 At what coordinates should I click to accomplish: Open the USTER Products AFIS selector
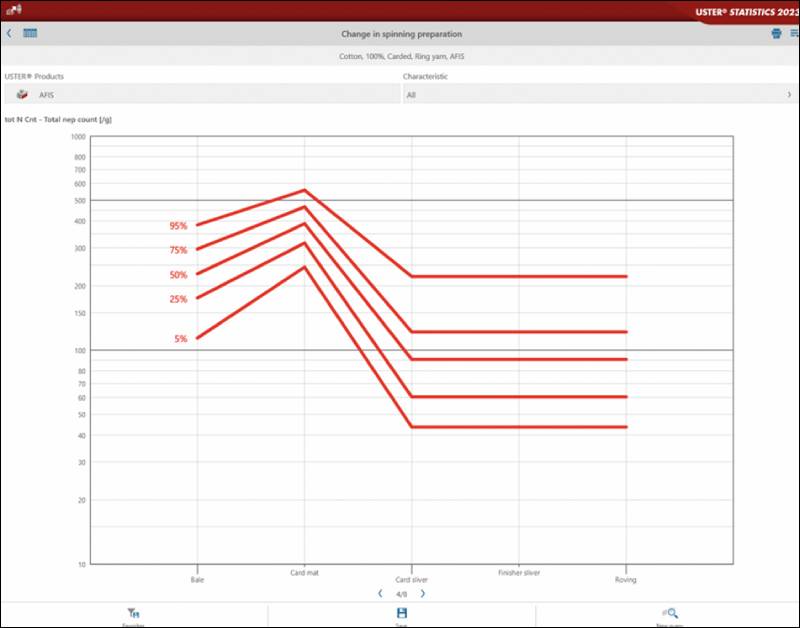[x=200, y=94]
